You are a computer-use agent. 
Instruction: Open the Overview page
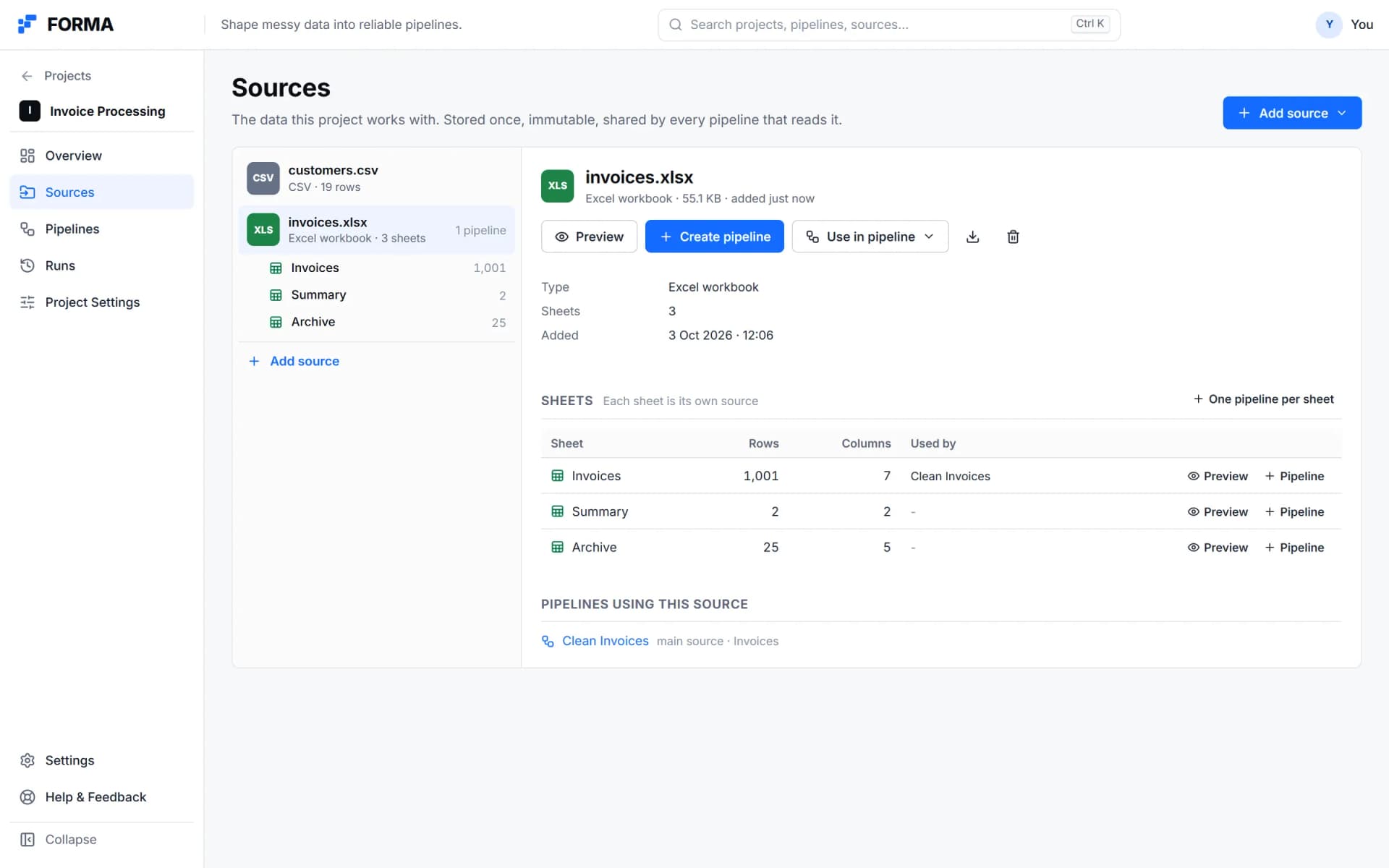101,156
